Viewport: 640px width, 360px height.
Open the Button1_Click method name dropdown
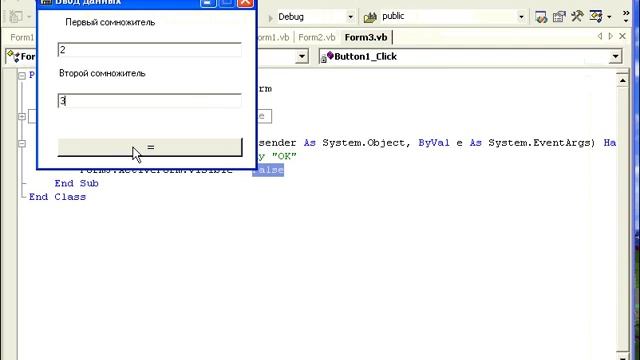pos(615,56)
